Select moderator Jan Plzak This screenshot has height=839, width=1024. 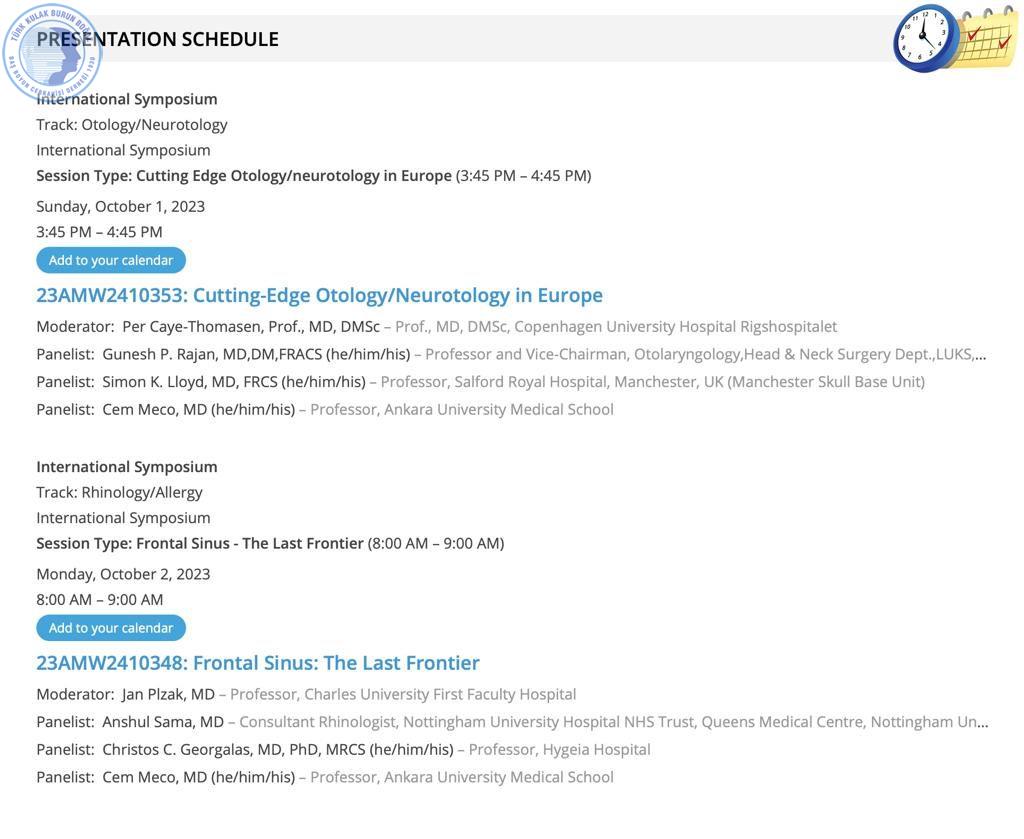[x=168, y=694]
